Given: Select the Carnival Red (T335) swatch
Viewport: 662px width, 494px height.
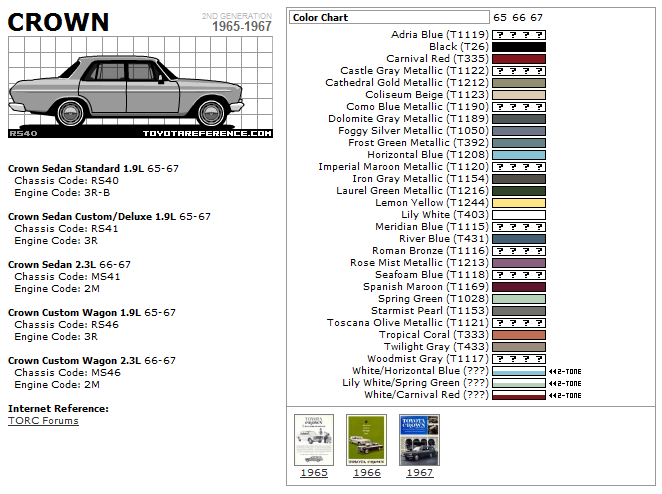Looking at the screenshot, I should click(519, 59).
